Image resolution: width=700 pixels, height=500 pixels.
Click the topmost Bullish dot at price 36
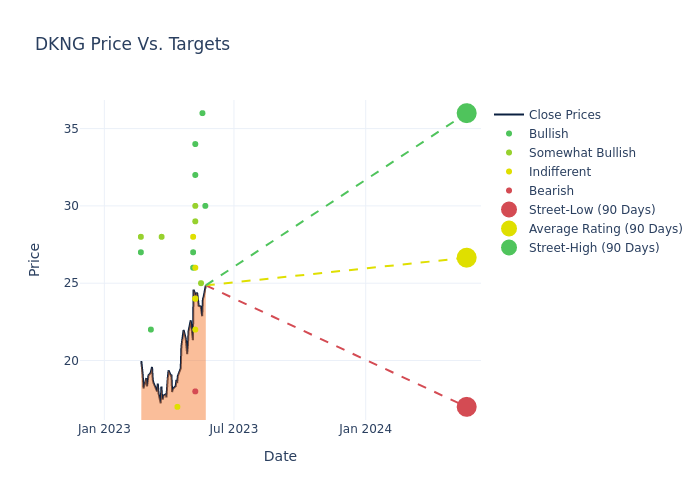[x=202, y=113]
